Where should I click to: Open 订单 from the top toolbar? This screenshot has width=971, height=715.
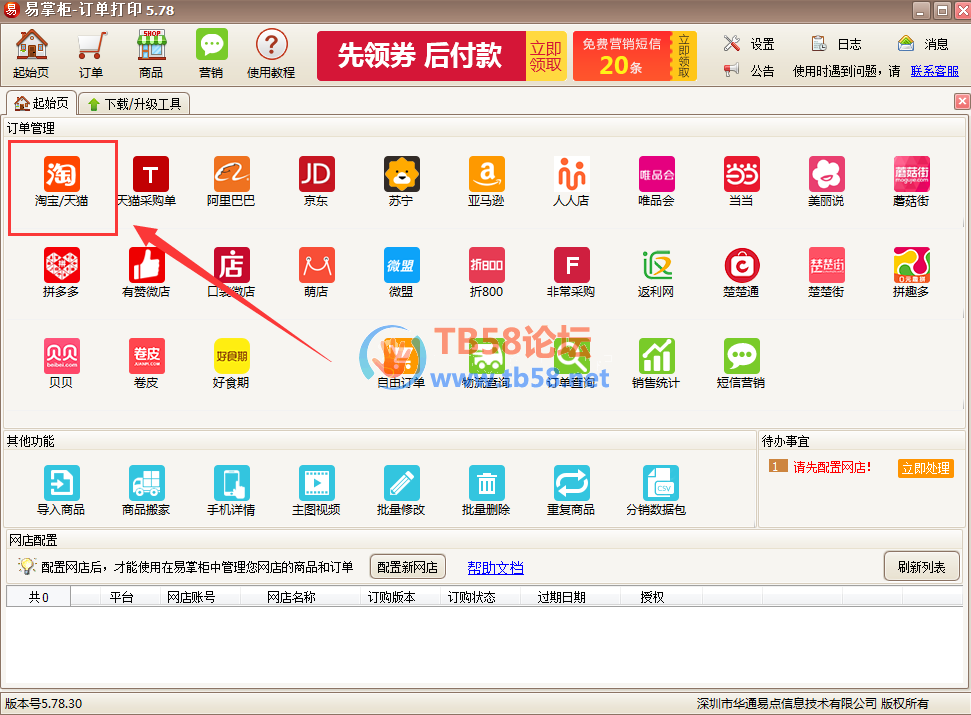91,54
